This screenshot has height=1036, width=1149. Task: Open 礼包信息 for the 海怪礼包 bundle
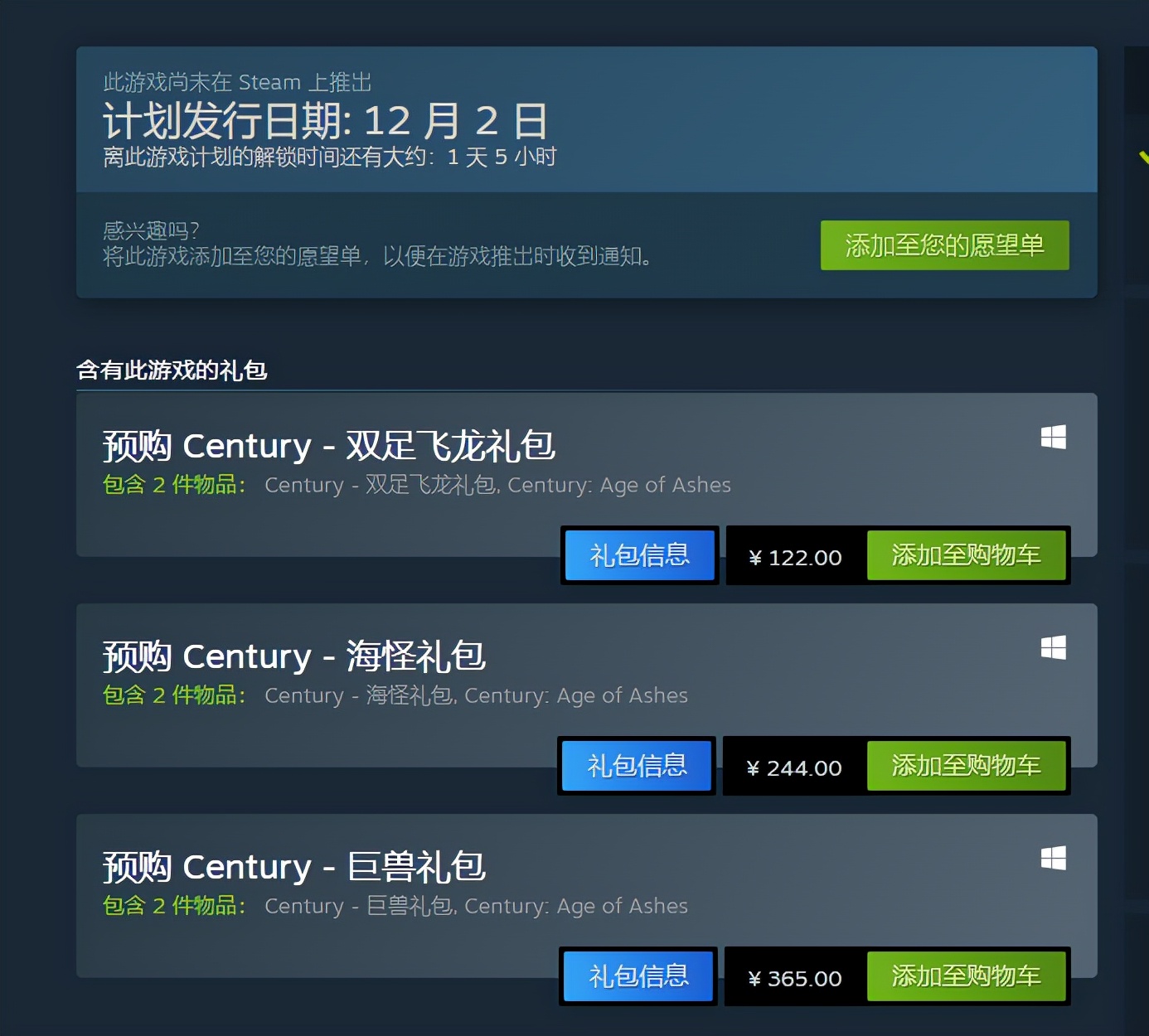[637, 765]
